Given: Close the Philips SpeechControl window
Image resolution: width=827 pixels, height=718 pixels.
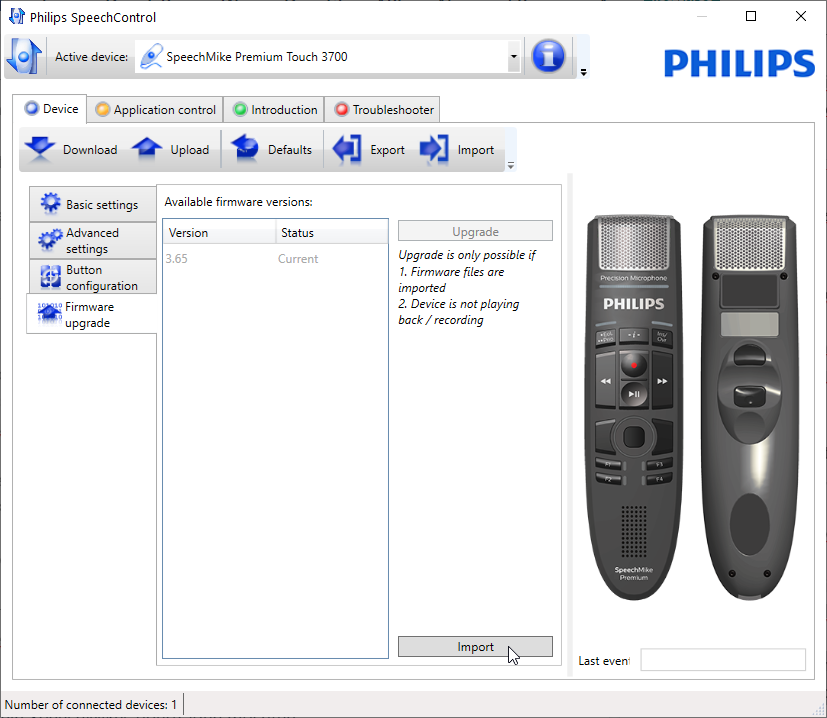Looking at the screenshot, I should coord(801,16).
